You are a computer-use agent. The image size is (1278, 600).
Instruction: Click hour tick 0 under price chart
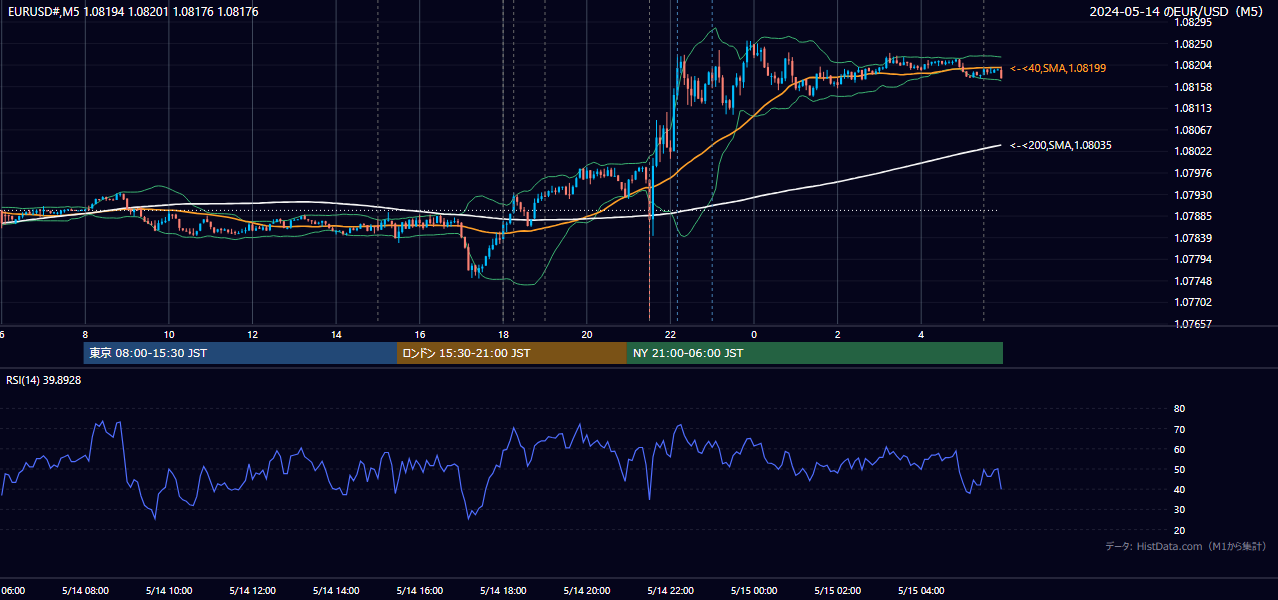754,334
